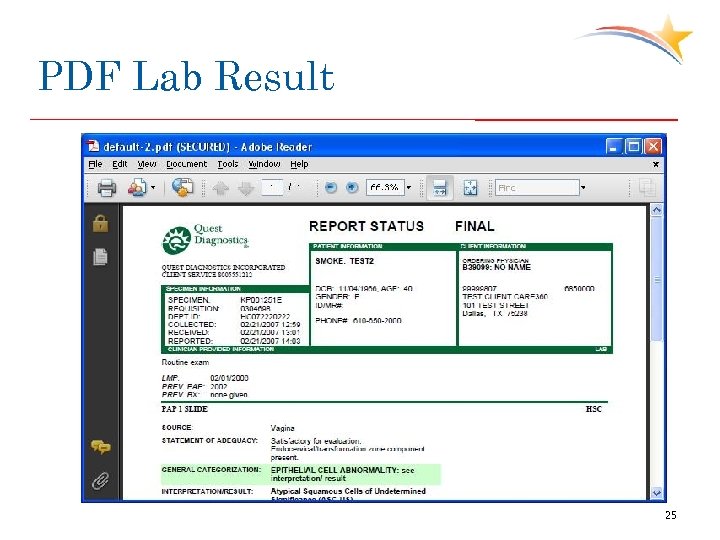Open the Document menu
This screenshot has height=540, width=720.
click(x=186, y=164)
